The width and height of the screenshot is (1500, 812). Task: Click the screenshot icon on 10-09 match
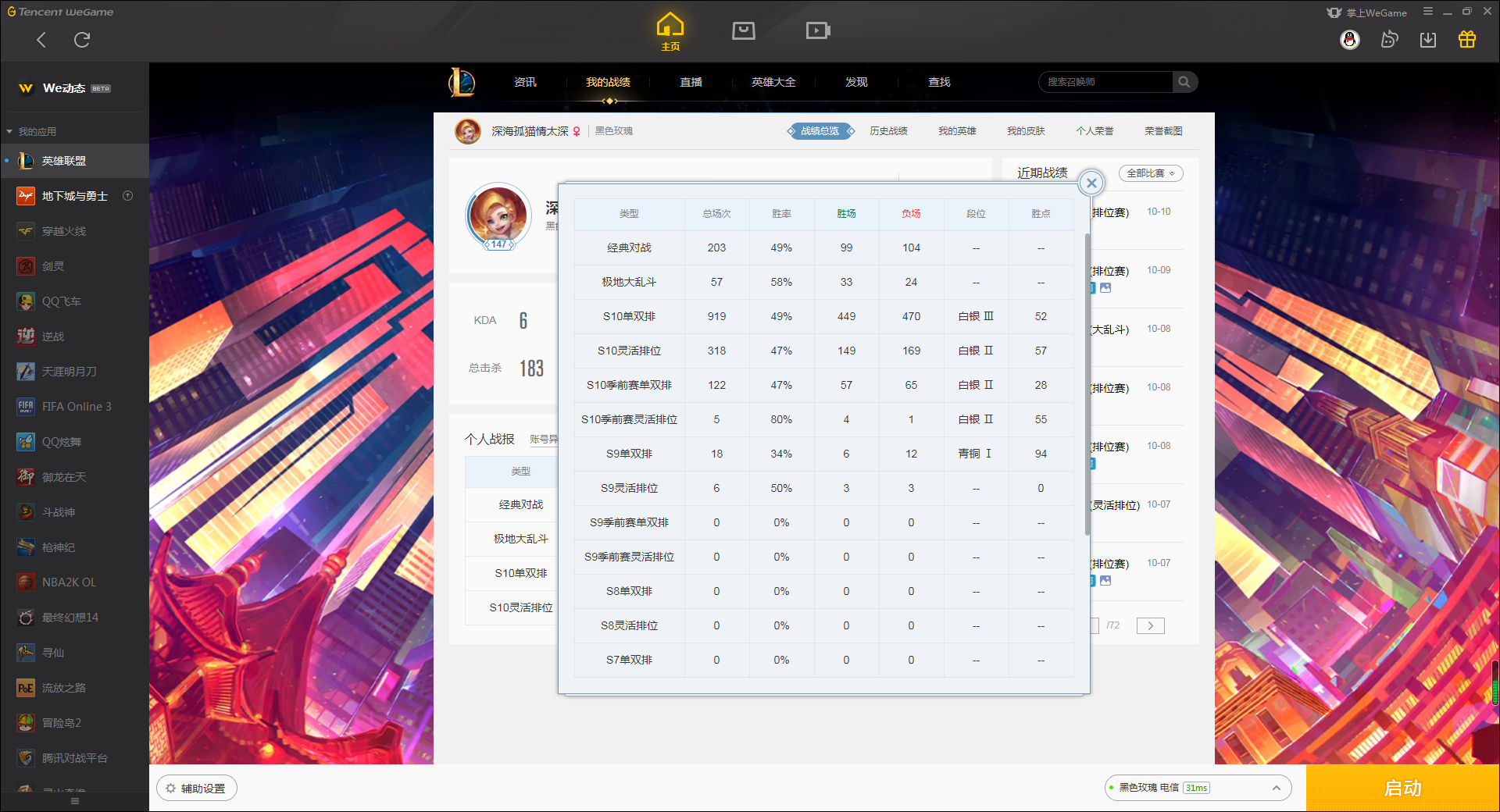pyautogui.click(x=1105, y=288)
